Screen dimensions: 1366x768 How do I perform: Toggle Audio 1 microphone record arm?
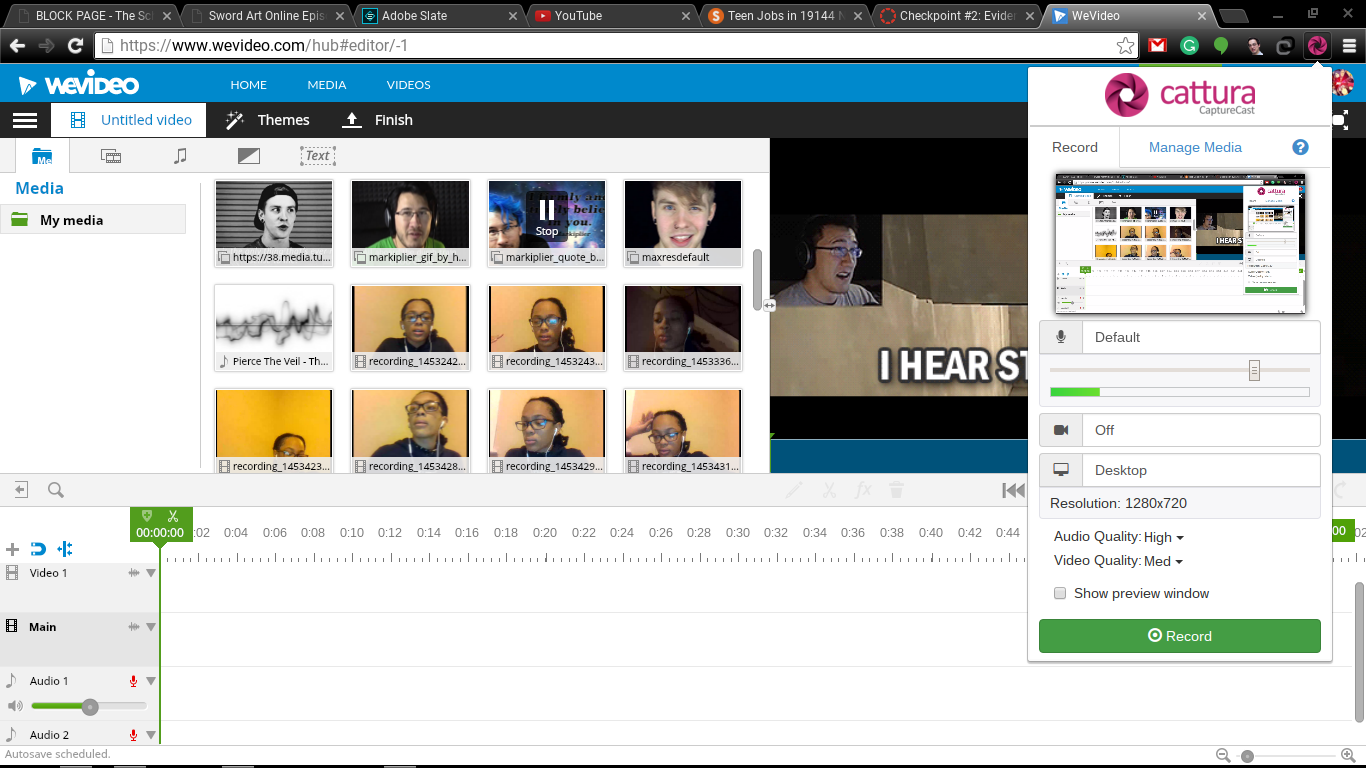click(x=133, y=681)
